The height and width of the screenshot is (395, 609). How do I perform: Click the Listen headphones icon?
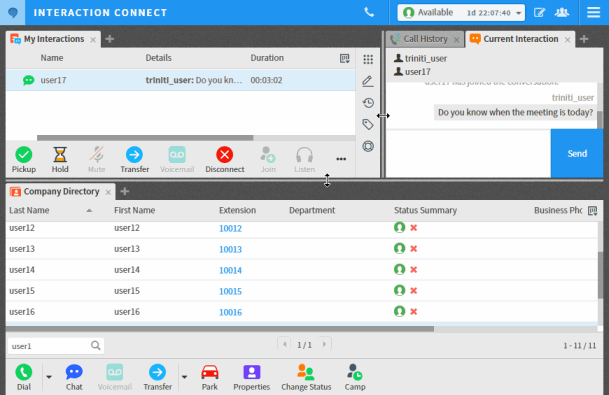304,159
